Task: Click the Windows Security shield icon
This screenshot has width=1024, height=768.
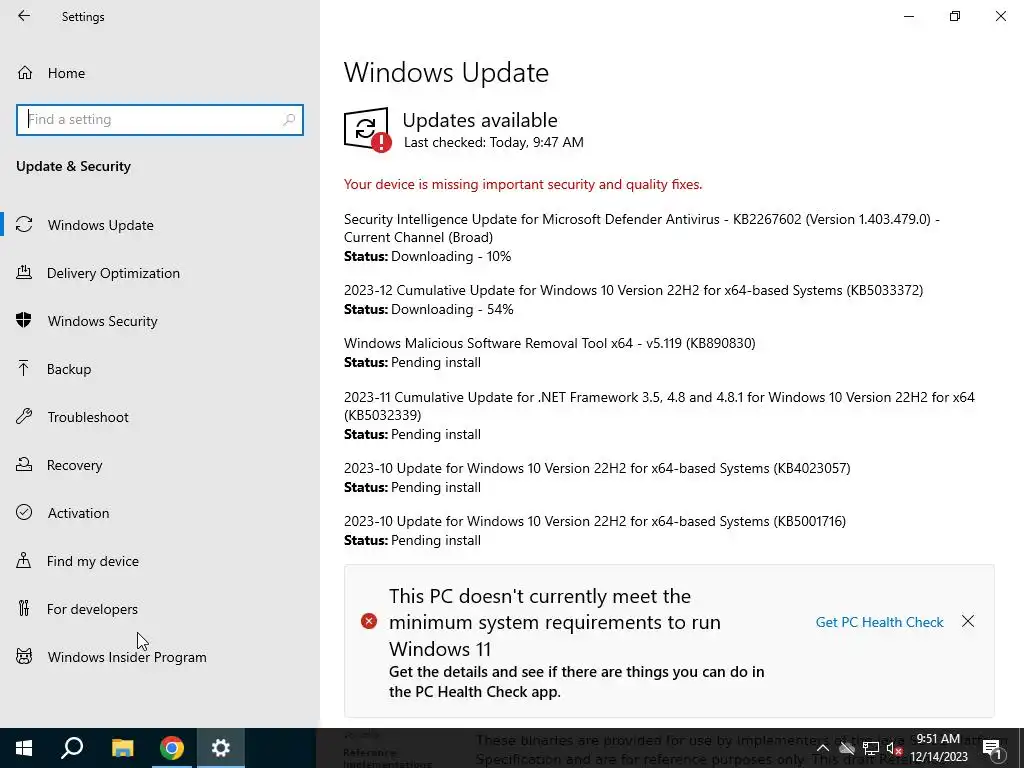Action: point(24,320)
